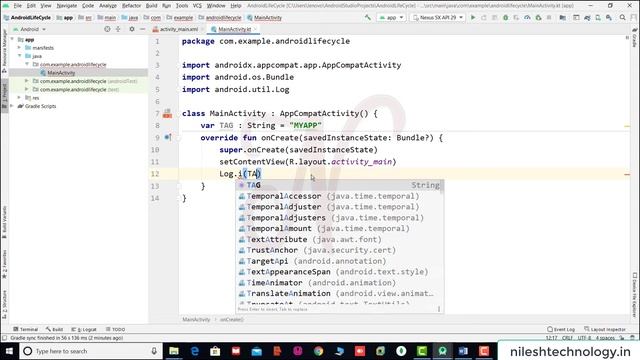
Task: Click the UTF-8 encoding status item
Action: point(584,338)
